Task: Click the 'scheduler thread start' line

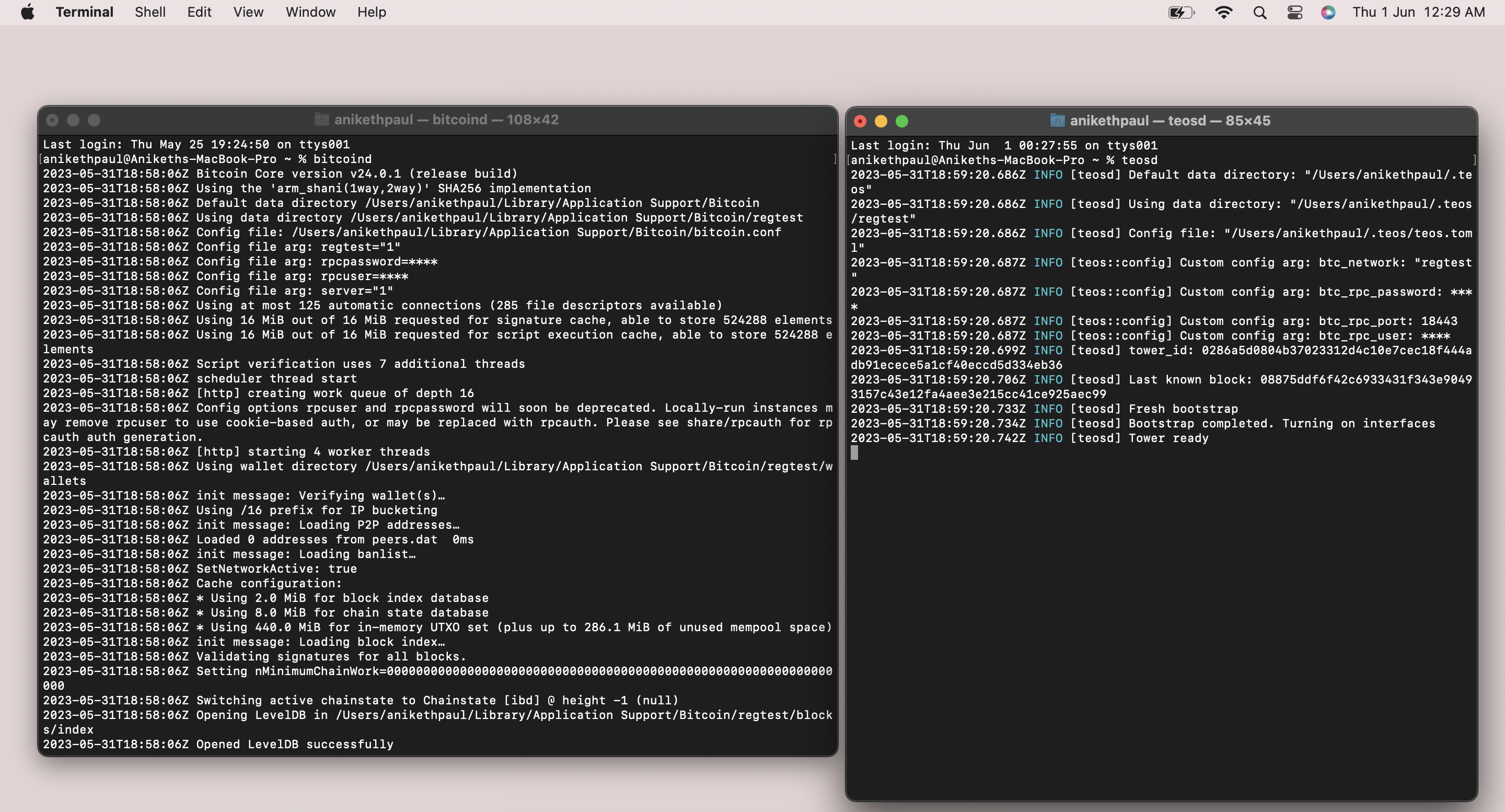Action: coord(199,378)
